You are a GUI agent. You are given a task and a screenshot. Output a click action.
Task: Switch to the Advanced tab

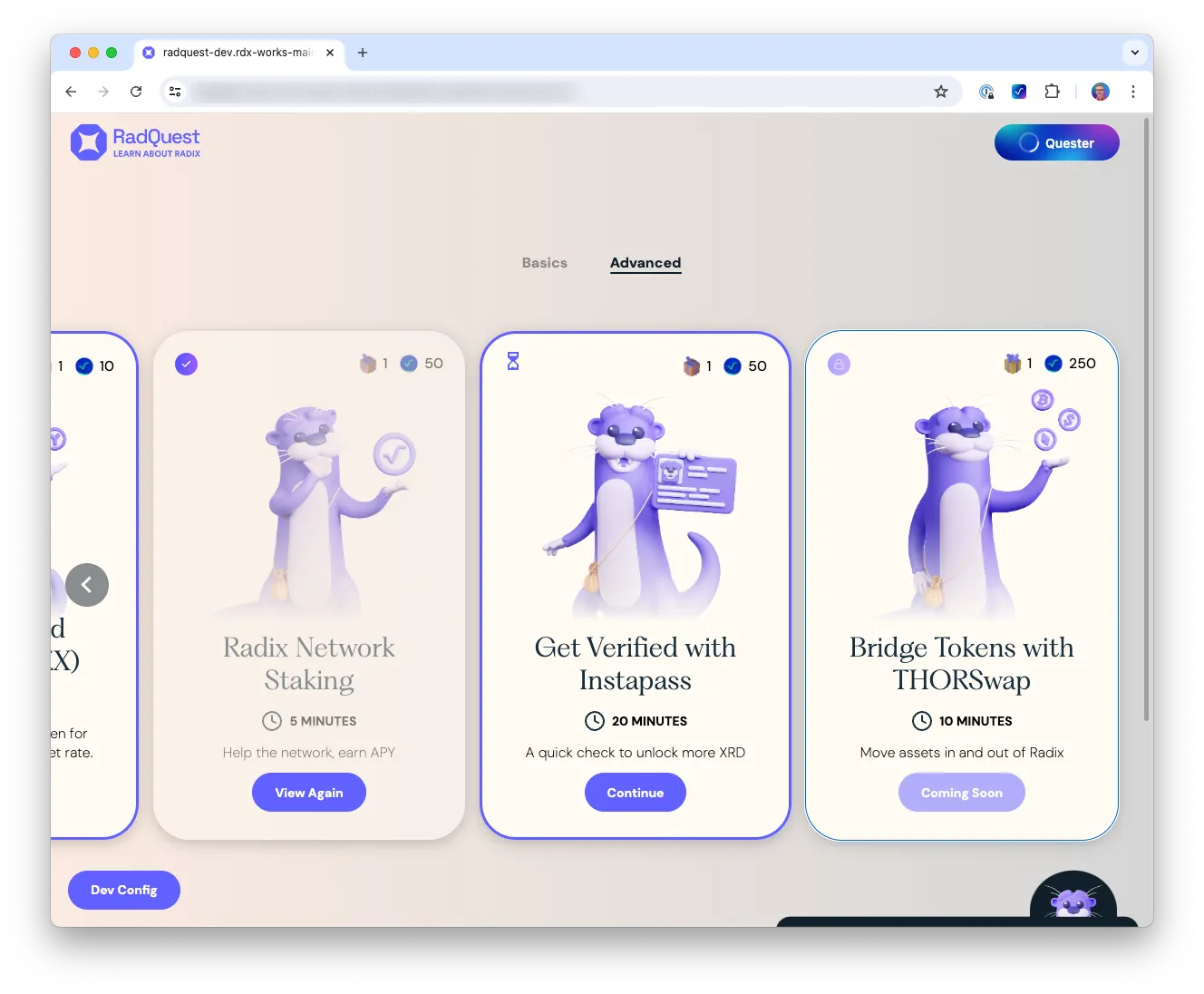pos(646,263)
